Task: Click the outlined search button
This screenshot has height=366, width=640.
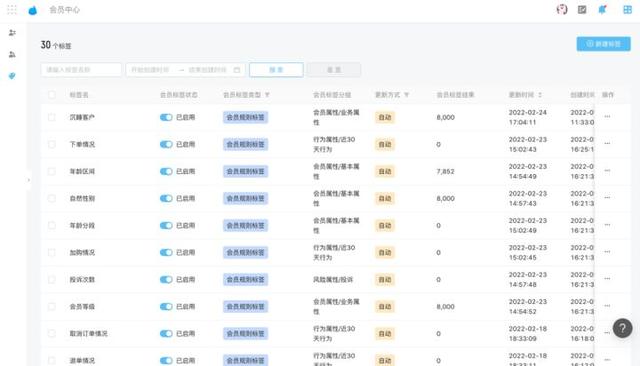Action: tap(276, 70)
